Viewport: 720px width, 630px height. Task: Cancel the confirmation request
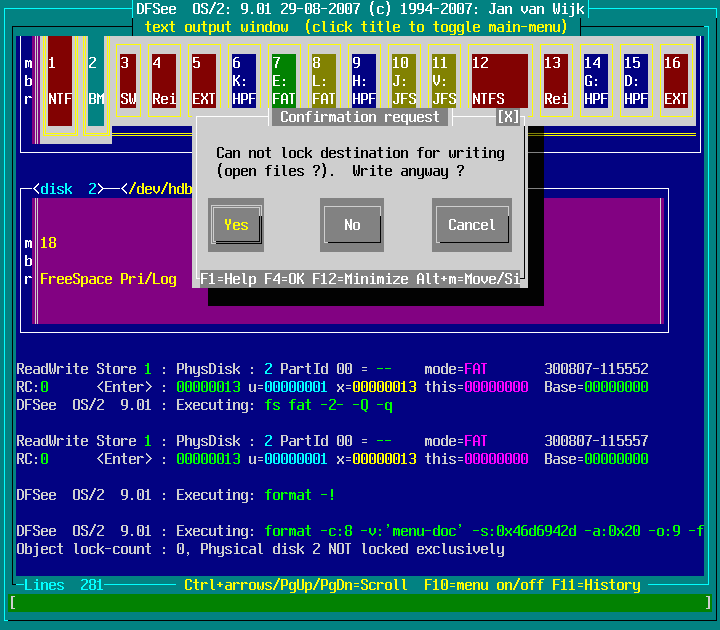471,225
